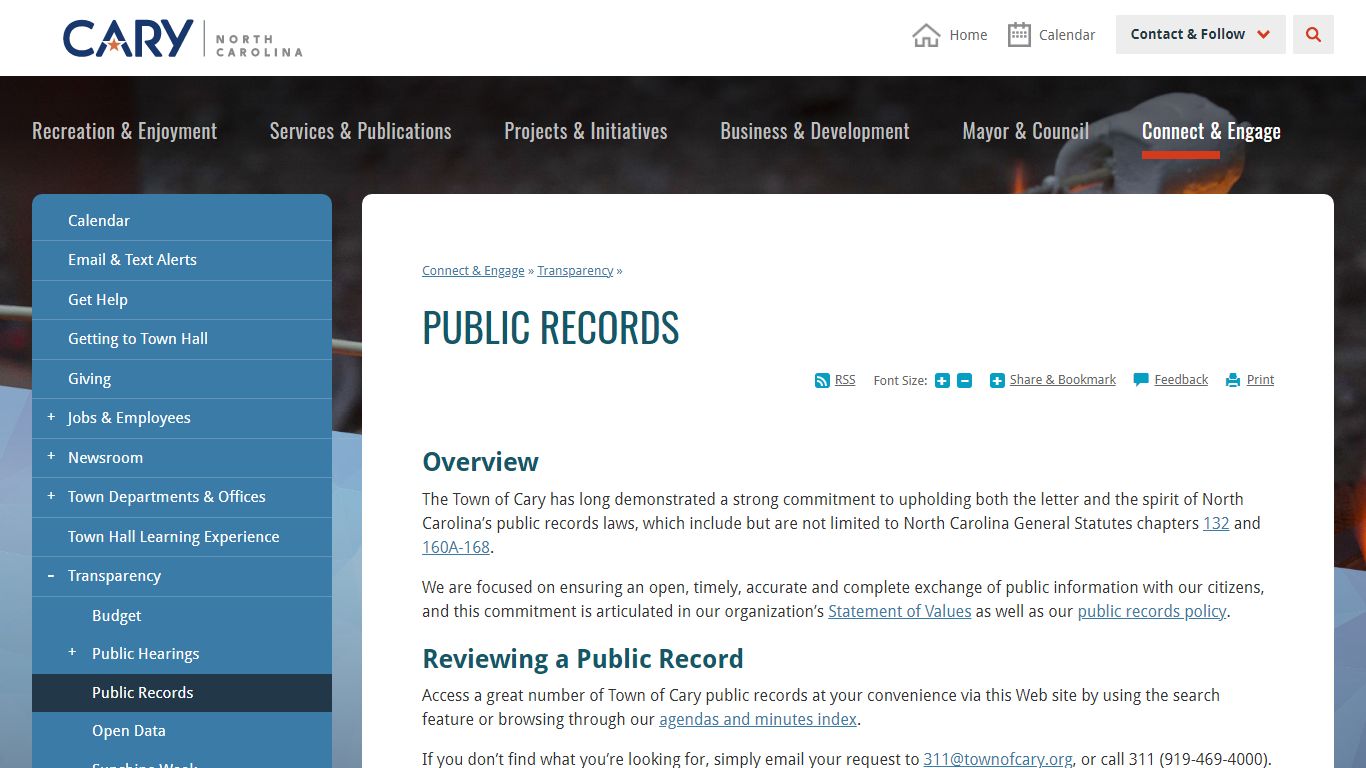Open Town Departments & Offices sidebar link
This screenshot has height=768, width=1366.
(167, 496)
